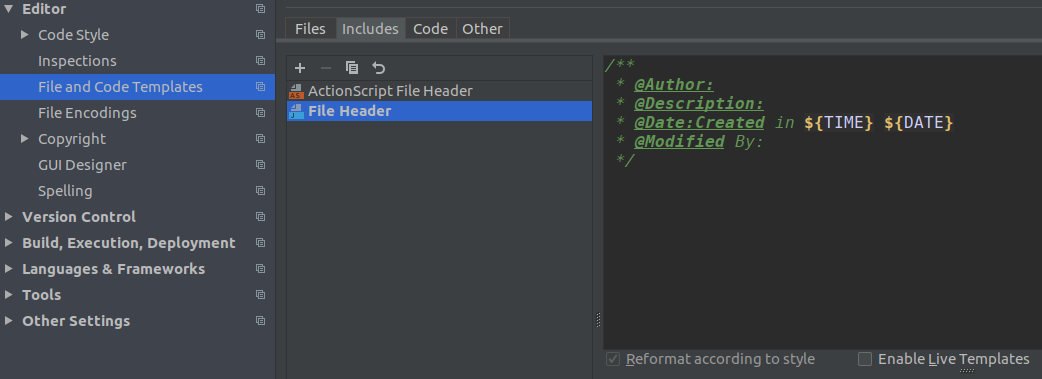The height and width of the screenshot is (379, 1042).
Task: Switch to the Other tab
Action: pyautogui.click(x=482, y=29)
